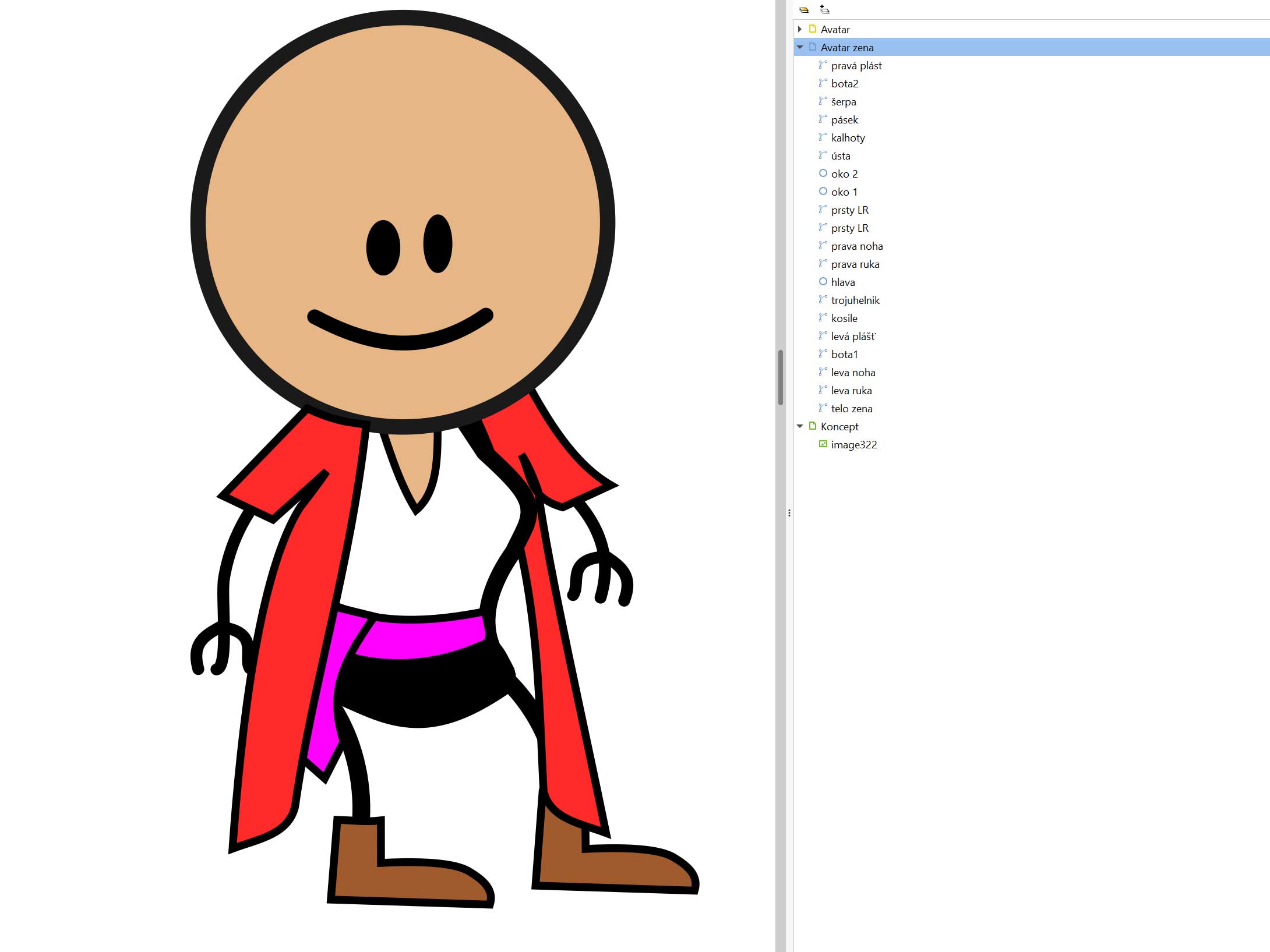Collapse the Avatar zena layer
Screen dimensions: 1270x952
(x=800, y=47)
